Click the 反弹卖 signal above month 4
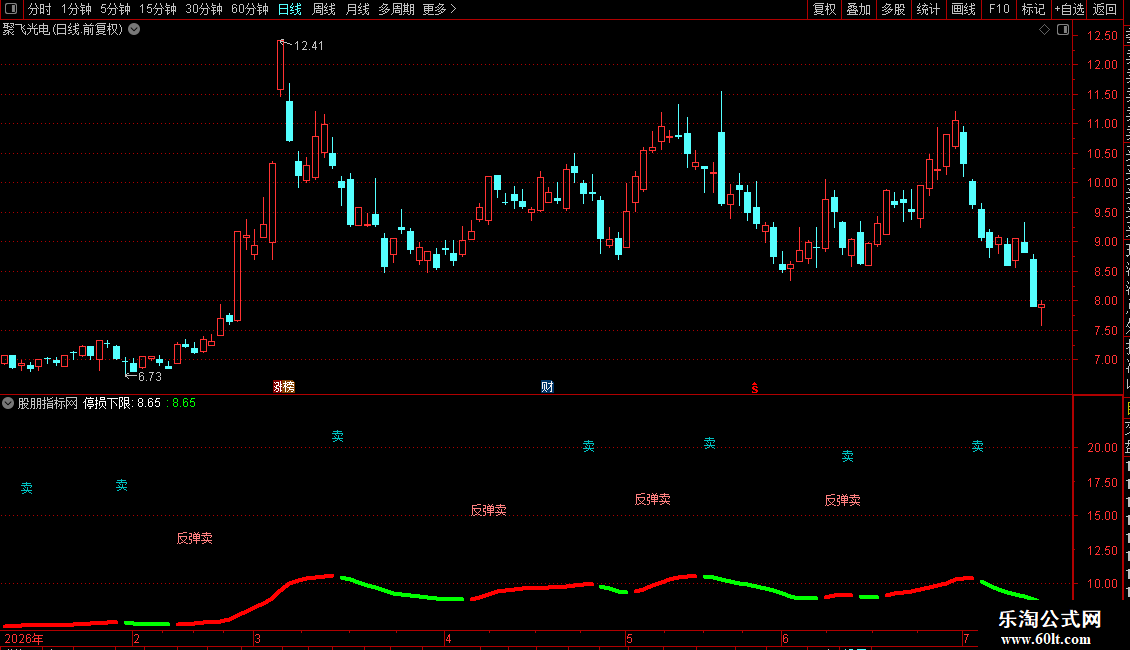This screenshot has width=1130, height=650. [489, 510]
